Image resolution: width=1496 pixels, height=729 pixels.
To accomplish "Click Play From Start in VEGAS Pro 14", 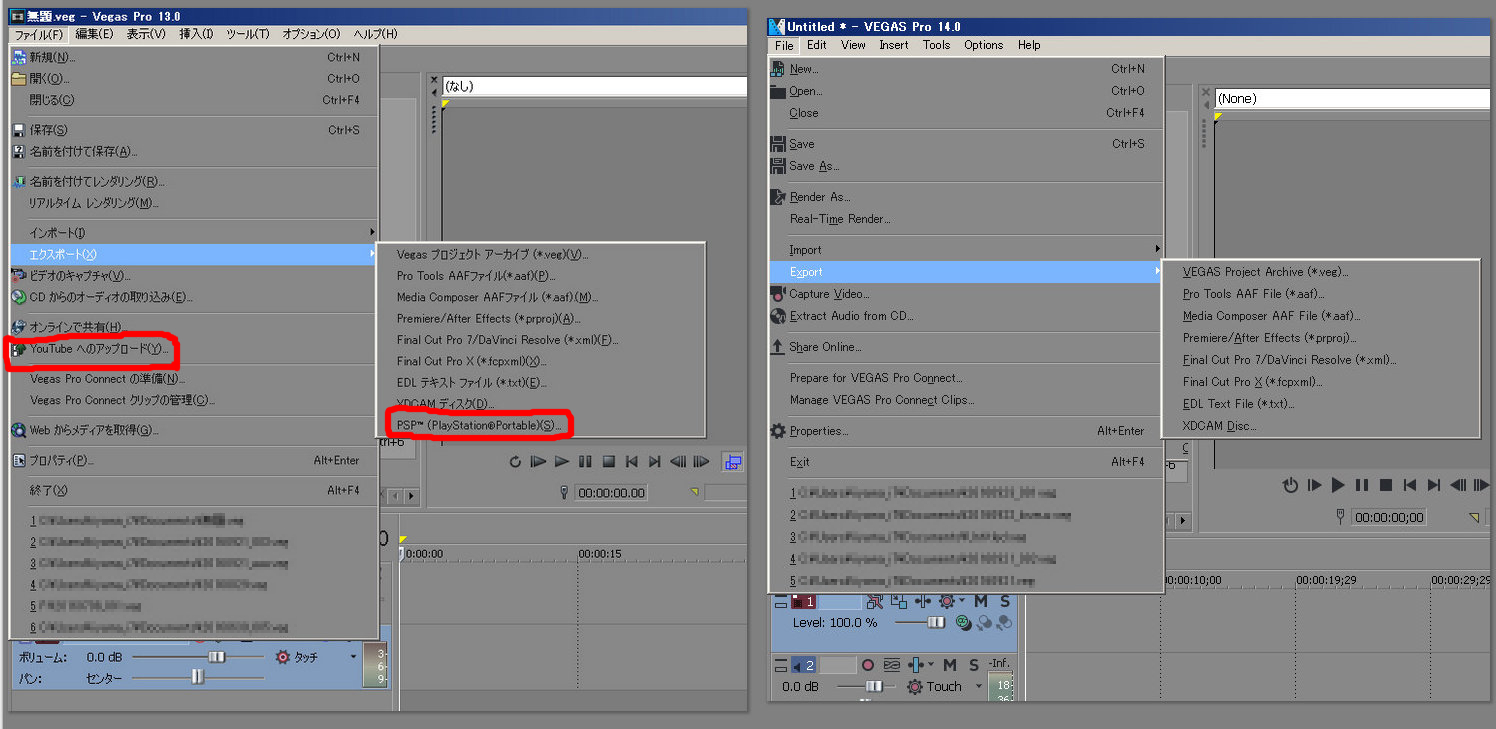I will [x=1315, y=485].
